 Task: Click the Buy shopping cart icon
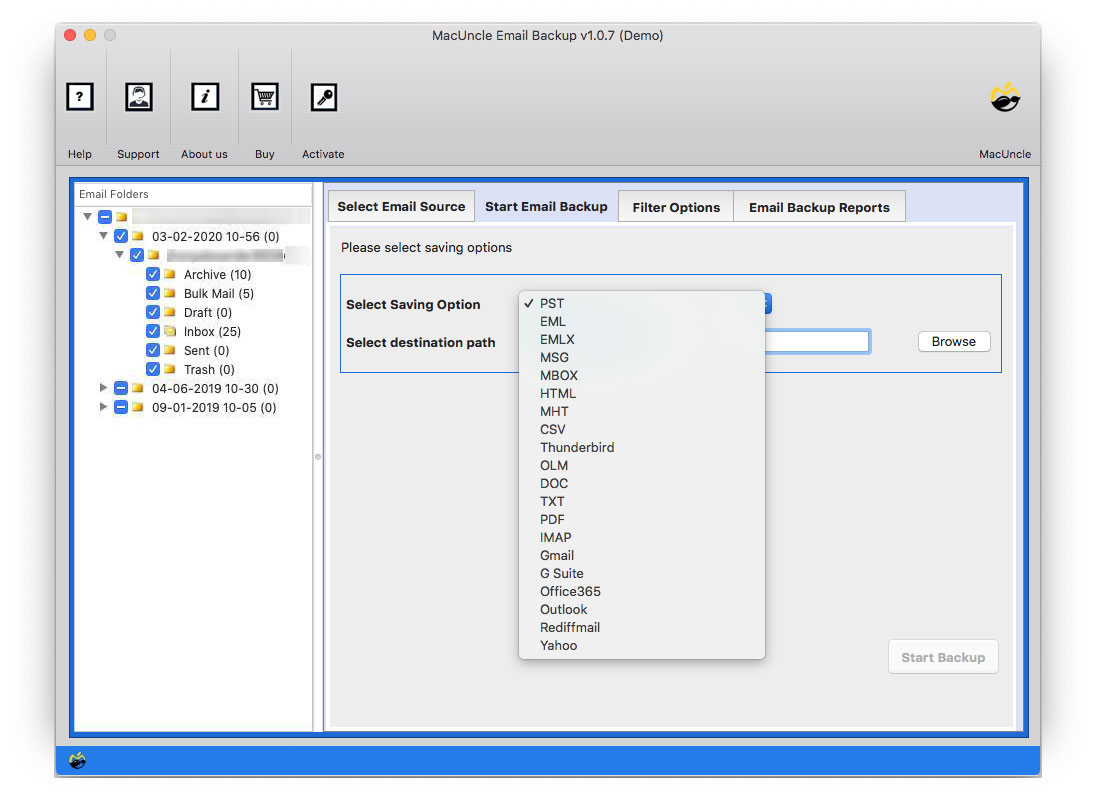pos(264,97)
